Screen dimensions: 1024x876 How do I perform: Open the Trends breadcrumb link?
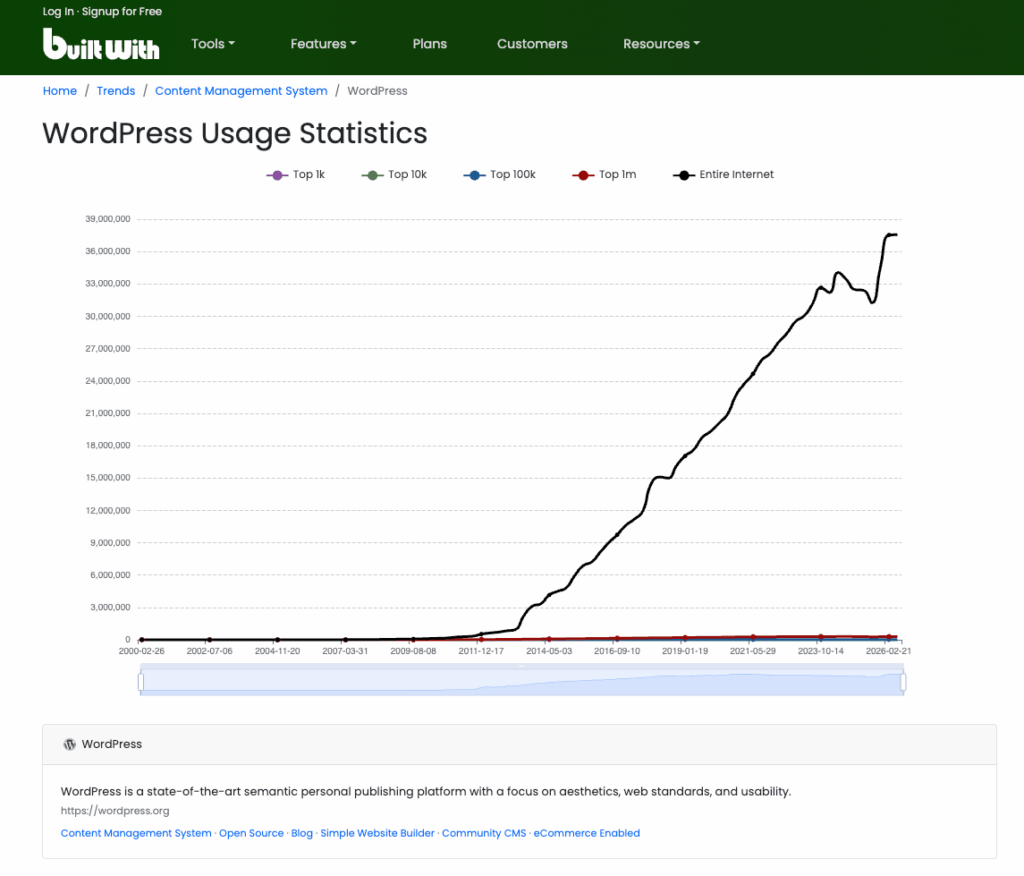pos(116,91)
